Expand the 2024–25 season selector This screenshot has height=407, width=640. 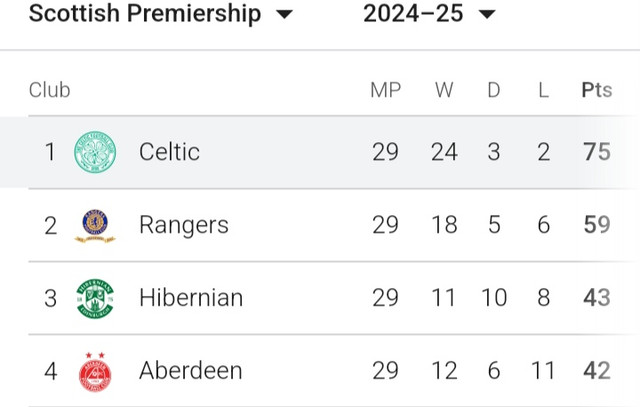pyautogui.click(x=429, y=13)
